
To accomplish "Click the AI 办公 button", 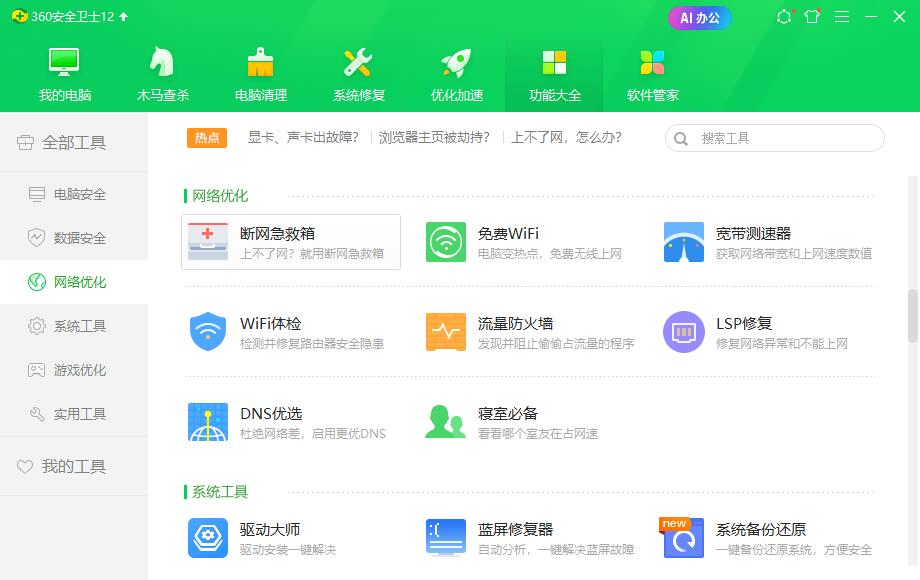I will 699,18.
